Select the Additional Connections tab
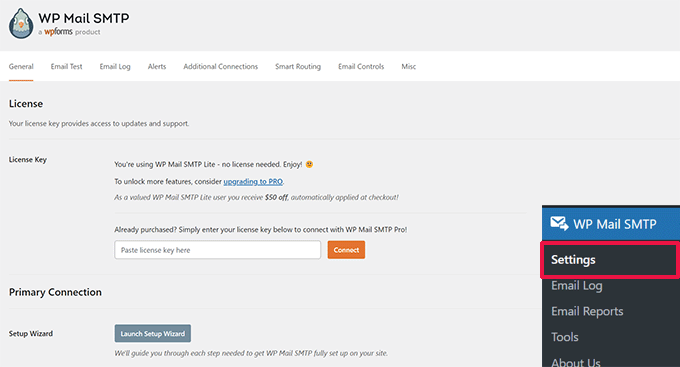The height and width of the screenshot is (367, 680). click(x=220, y=66)
